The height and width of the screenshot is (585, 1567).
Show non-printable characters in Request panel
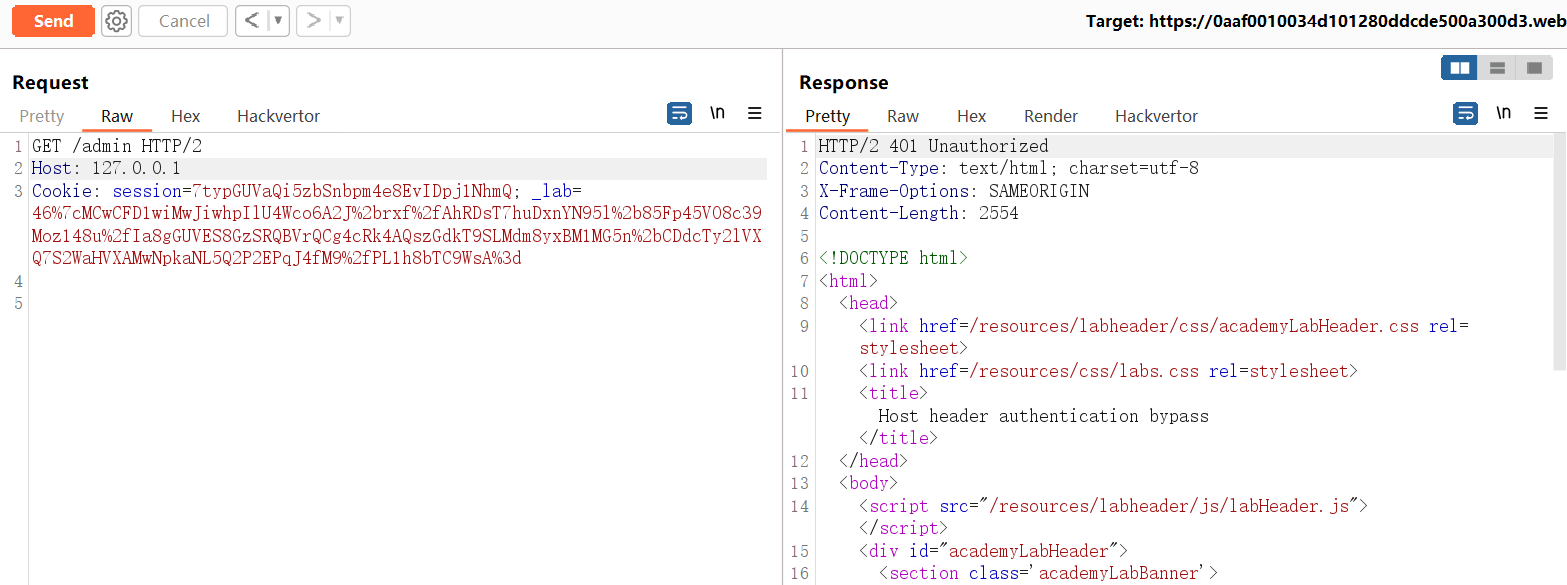[x=717, y=114]
